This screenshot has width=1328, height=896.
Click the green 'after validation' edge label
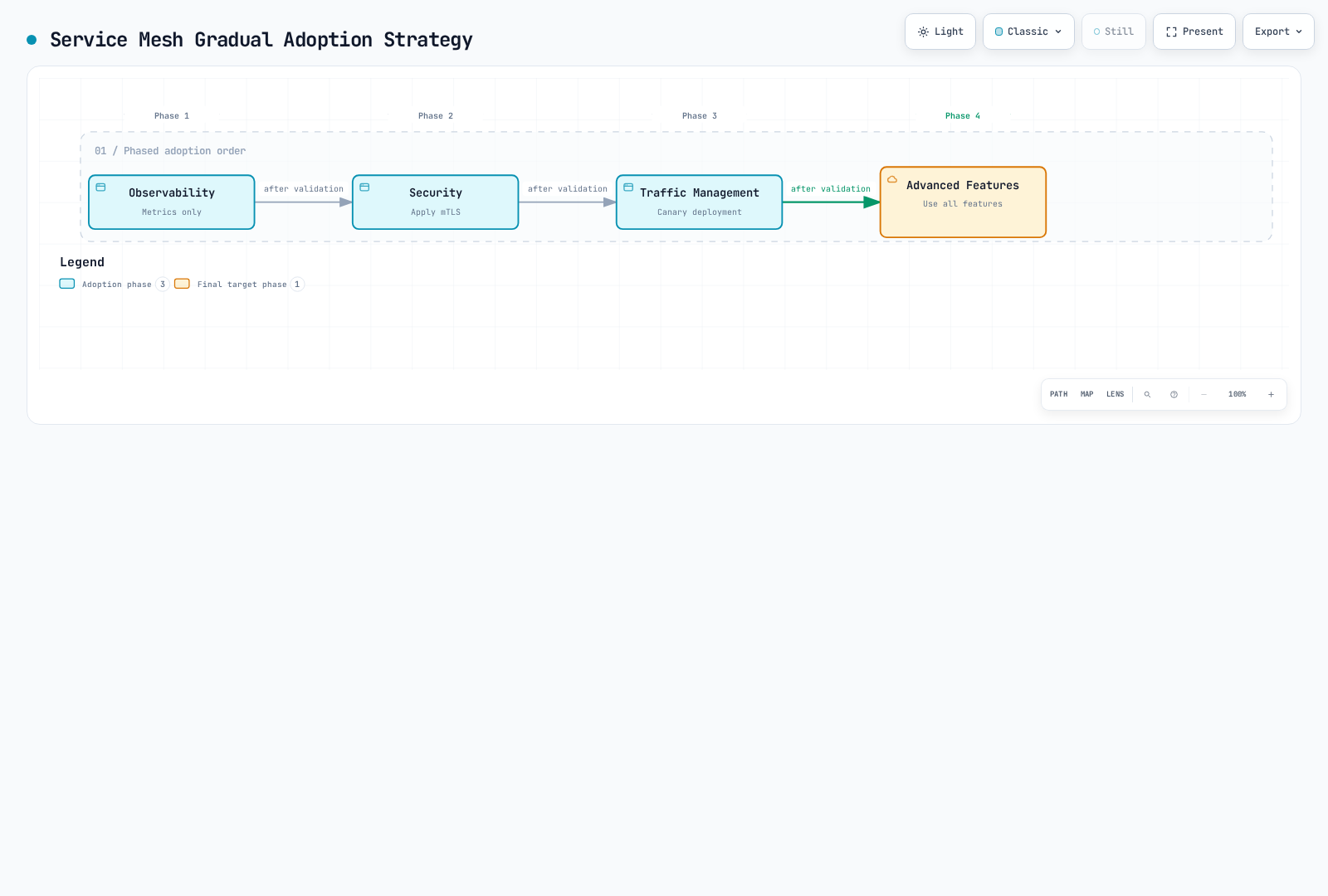click(831, 189)
